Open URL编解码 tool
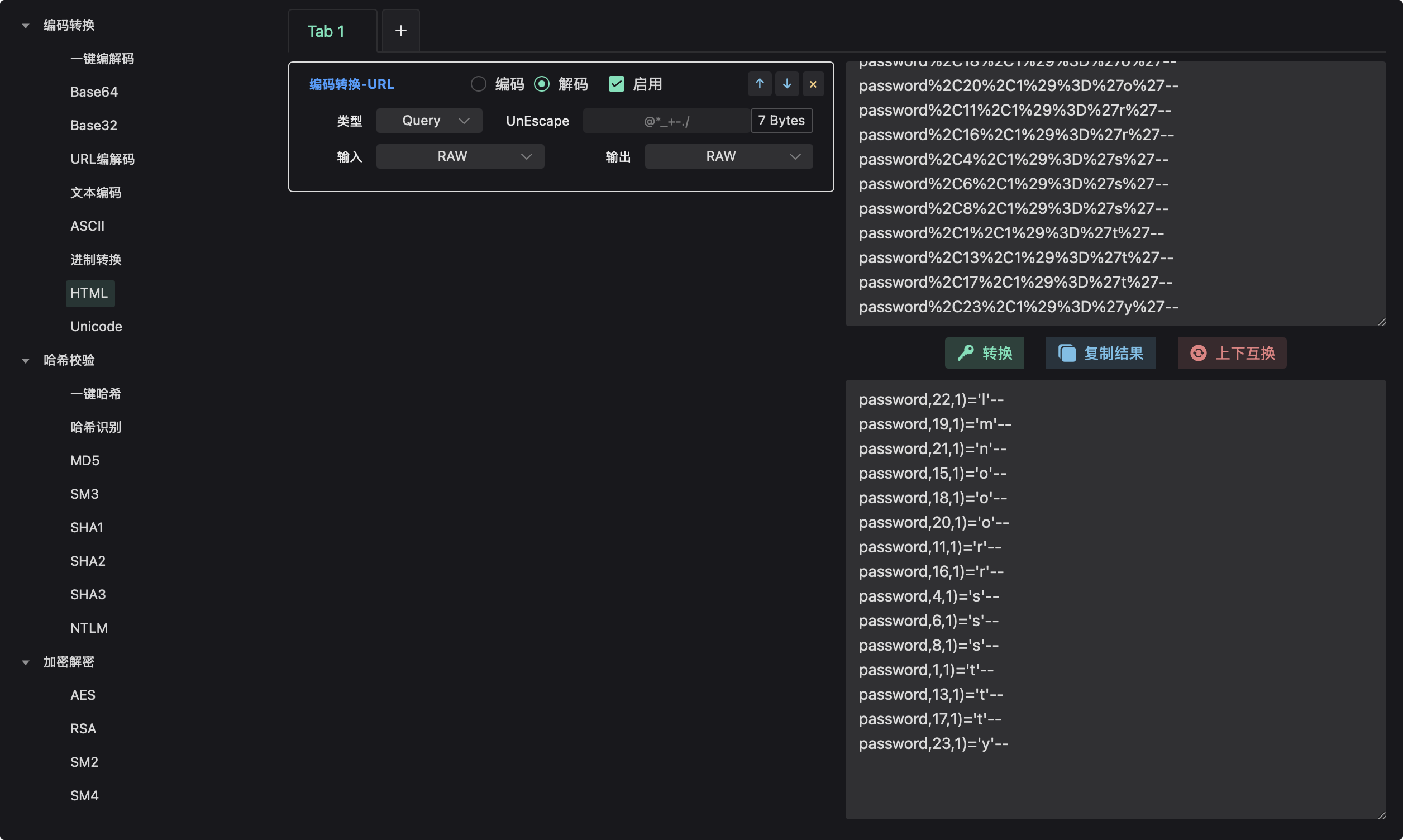 (x=102, y=159)
